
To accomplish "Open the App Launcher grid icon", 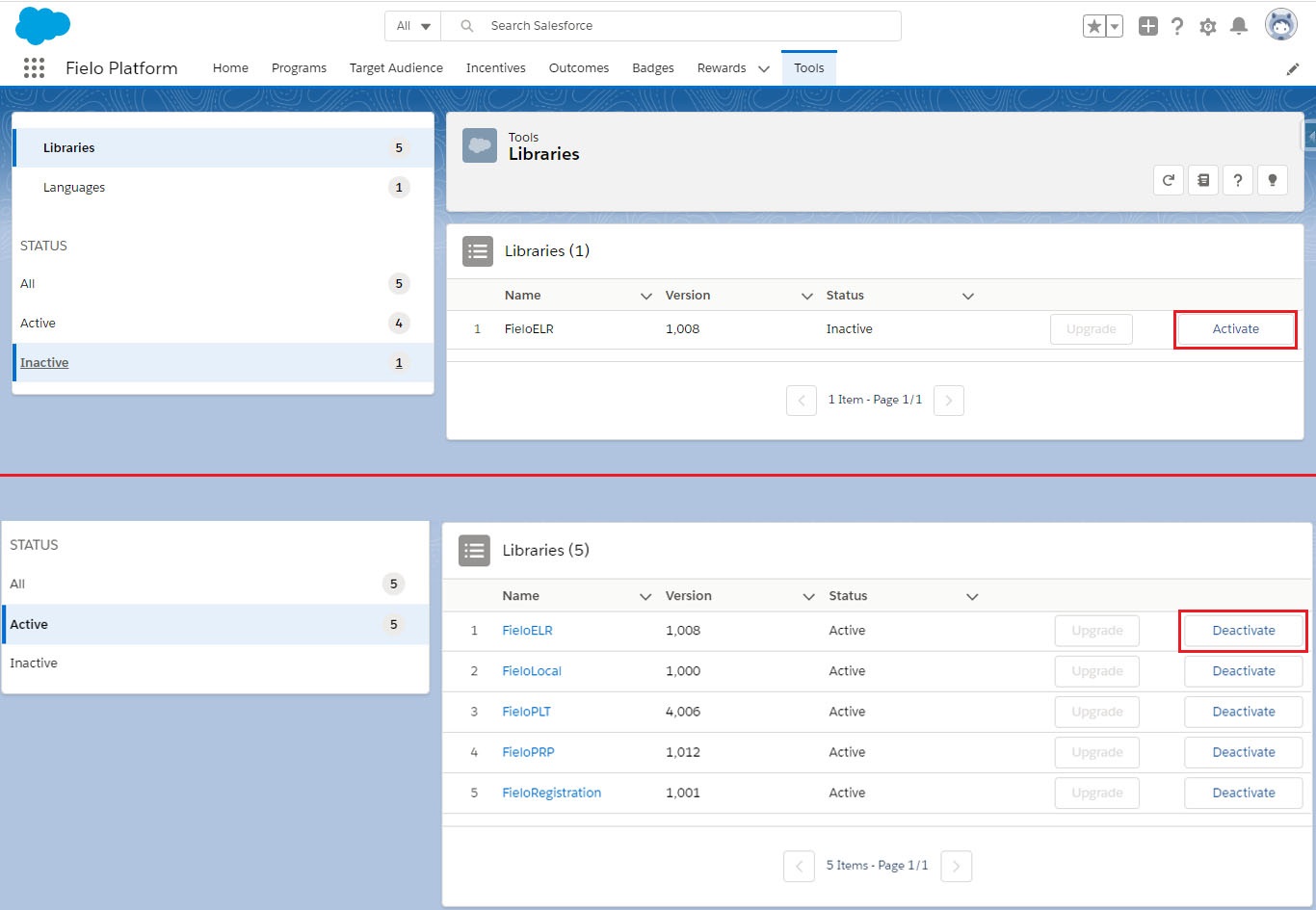I will click(x=34, y=67).
